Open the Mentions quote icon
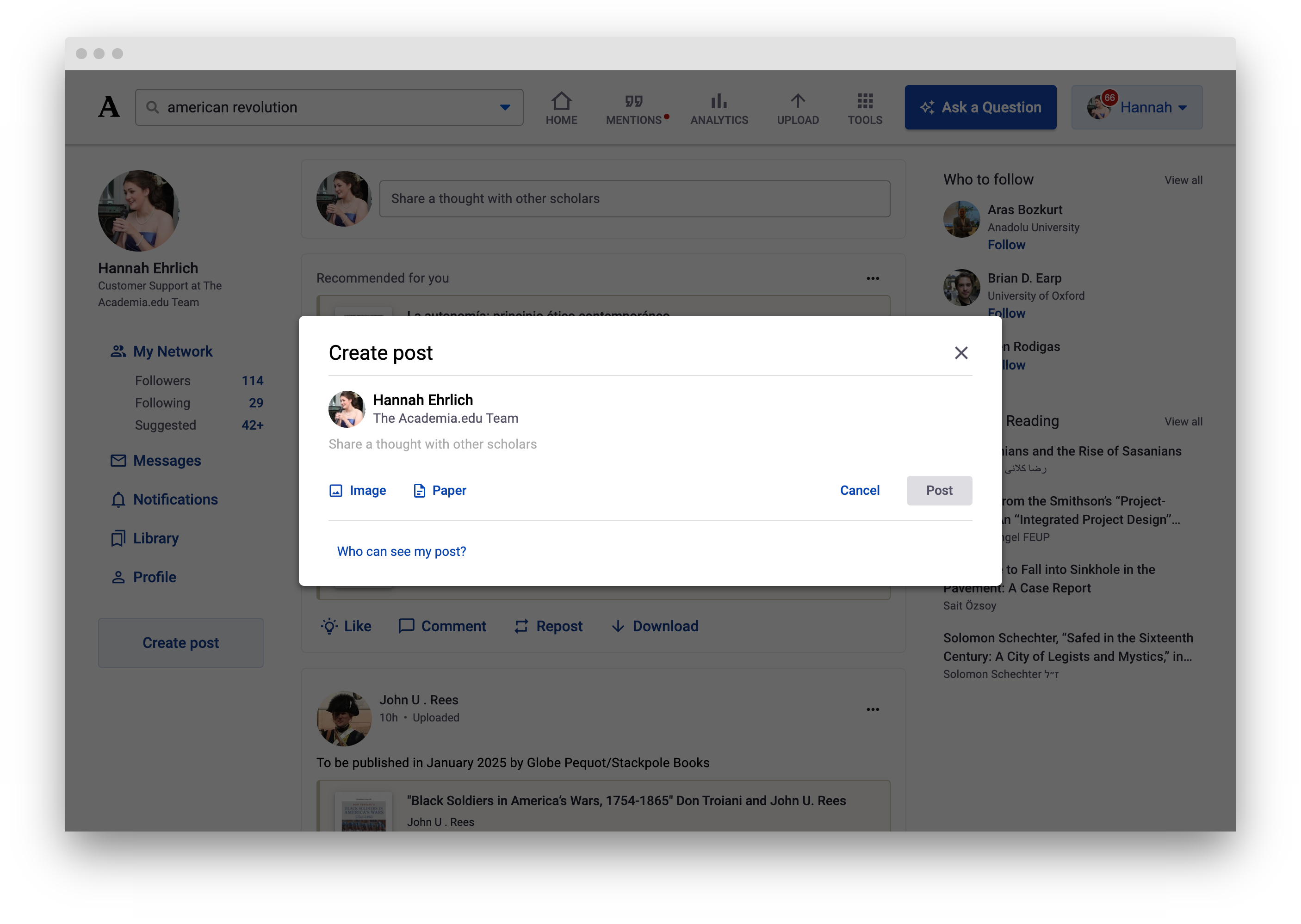The height and width of the screenshot is (924, 1301). point(633,101)
